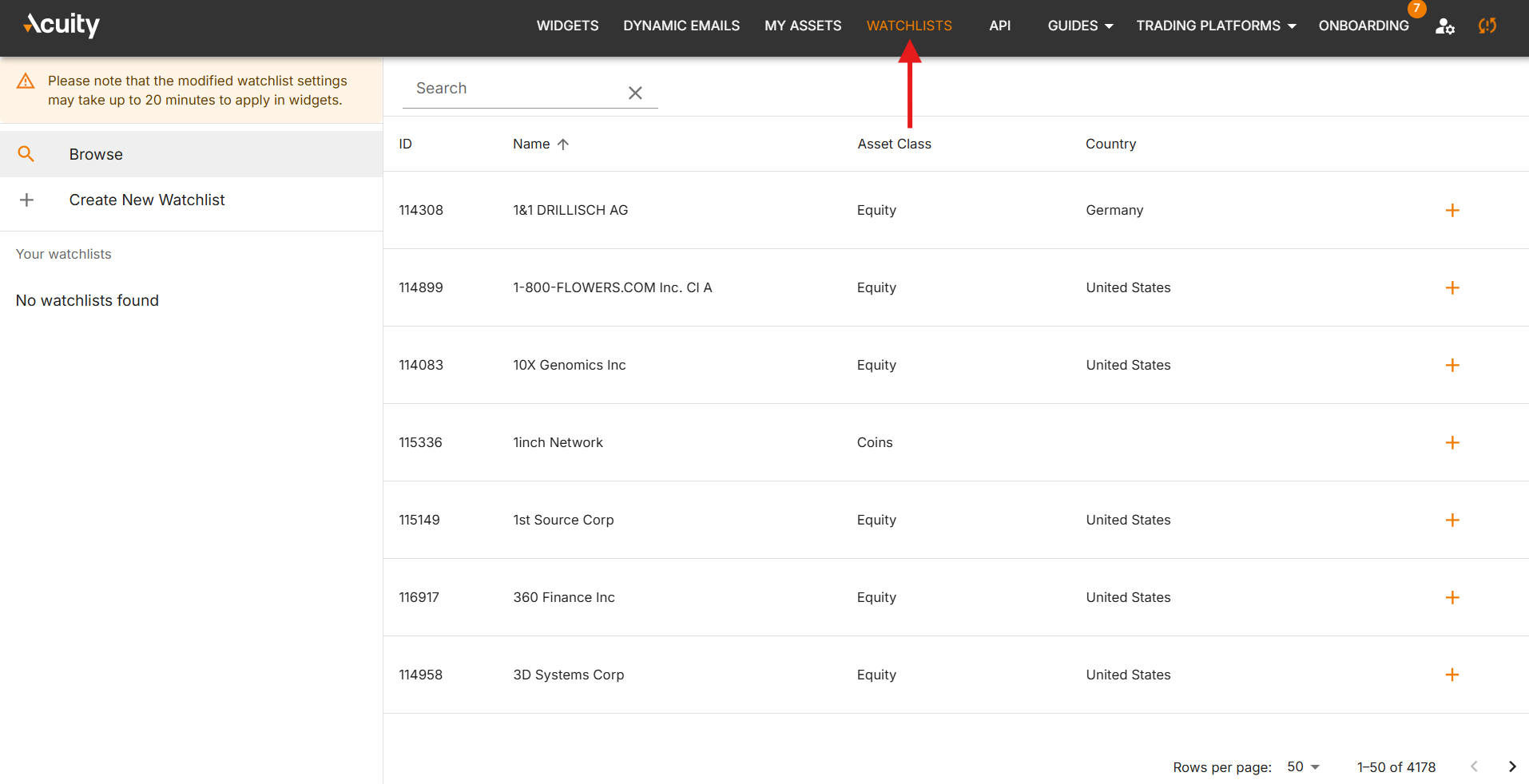Screen dimensions: 1529x784
Task: Toggle the sort arrow next to Name
Action: coord(563,144)
